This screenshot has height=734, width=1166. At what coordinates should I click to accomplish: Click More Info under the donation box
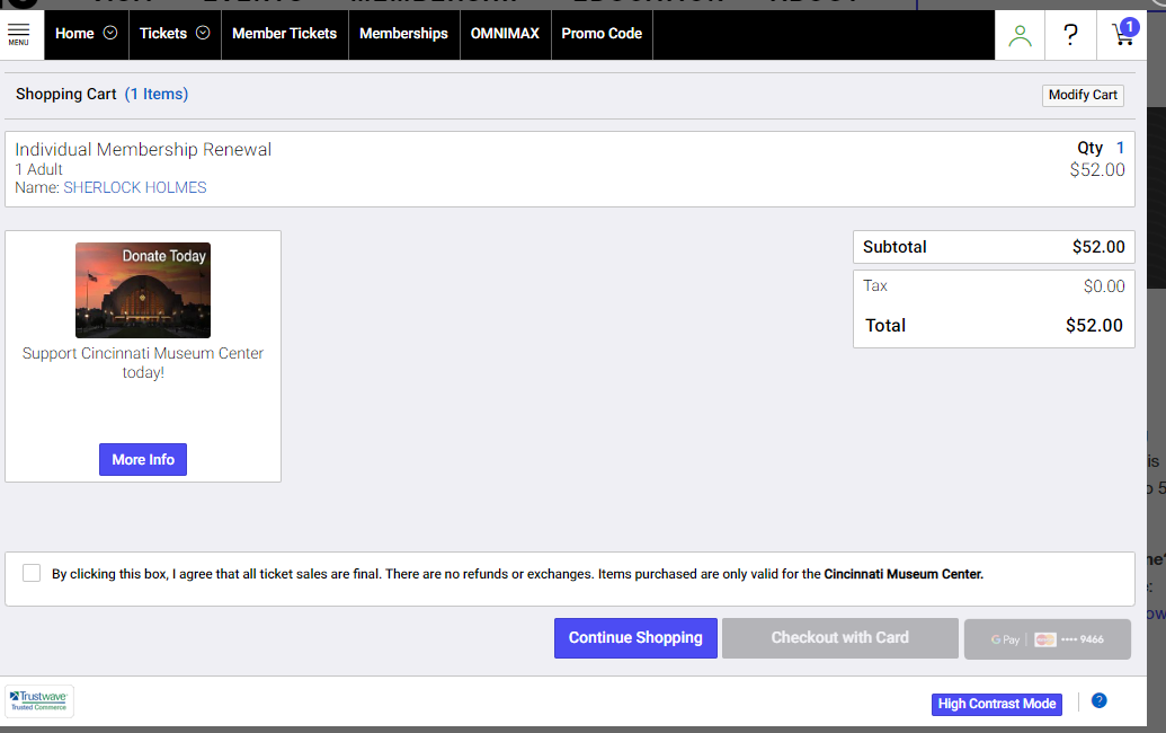point(143,460)
